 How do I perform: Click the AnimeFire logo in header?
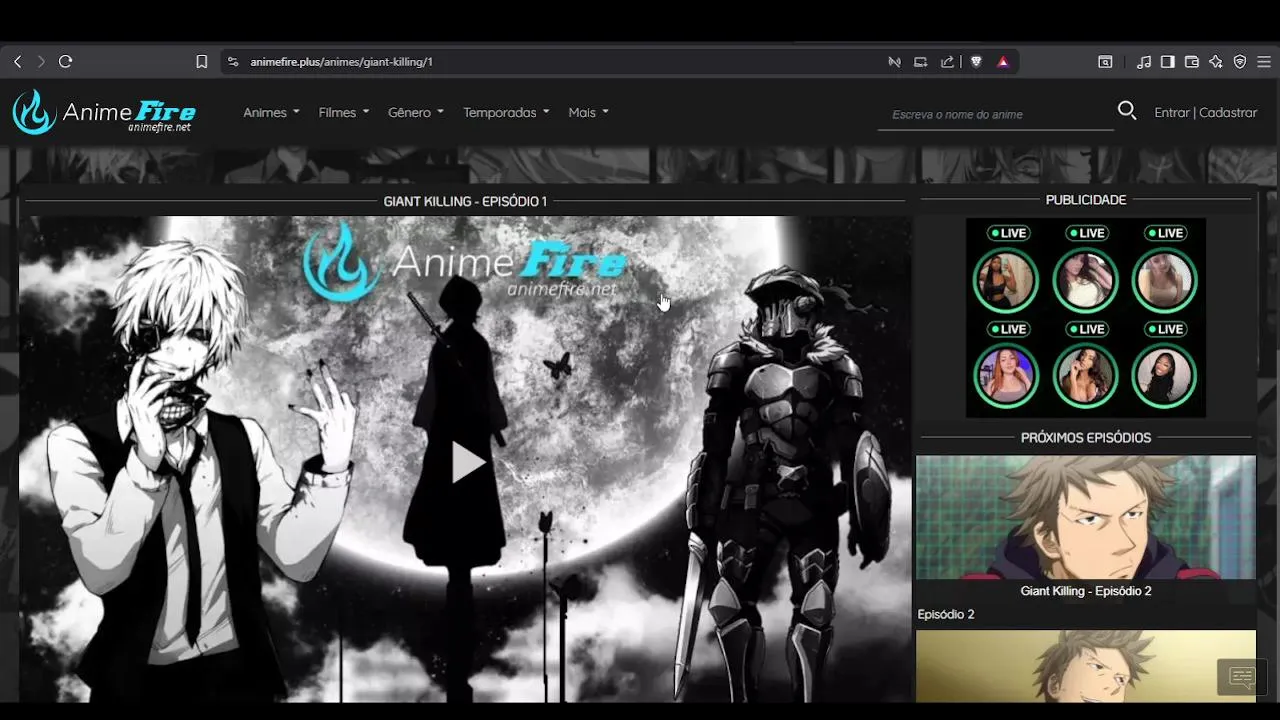(x=104, y=112)
